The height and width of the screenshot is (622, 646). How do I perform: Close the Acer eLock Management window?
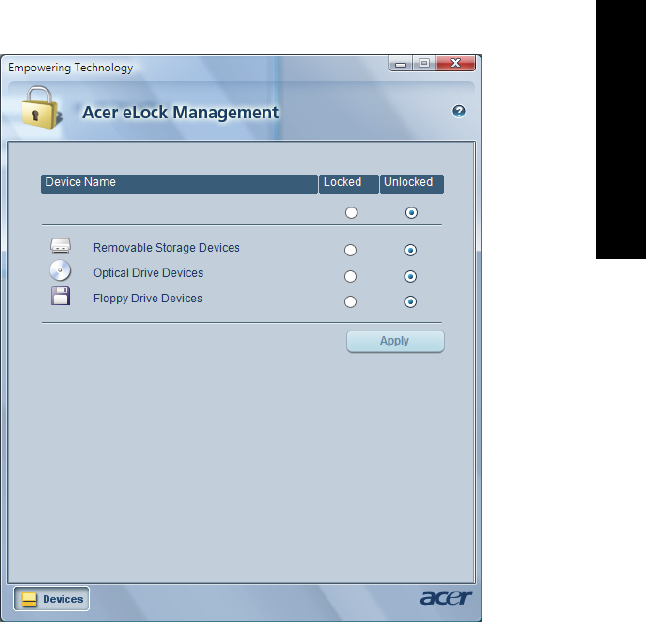[x=456, y=64]
